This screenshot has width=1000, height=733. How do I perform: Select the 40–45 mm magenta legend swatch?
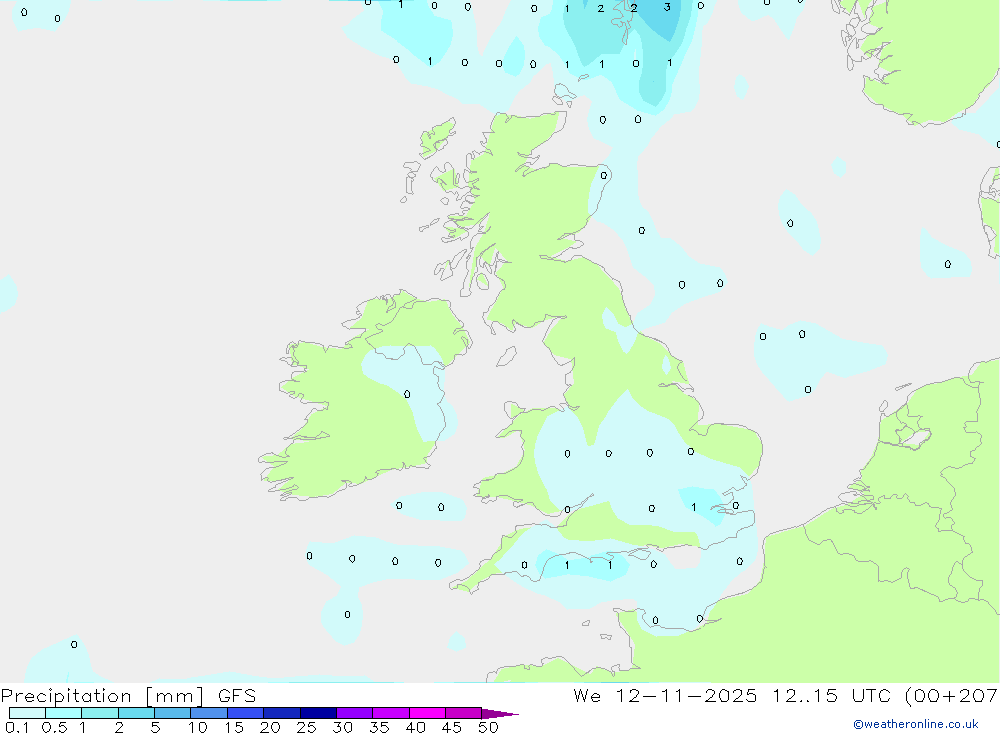[x=427, y=713]
